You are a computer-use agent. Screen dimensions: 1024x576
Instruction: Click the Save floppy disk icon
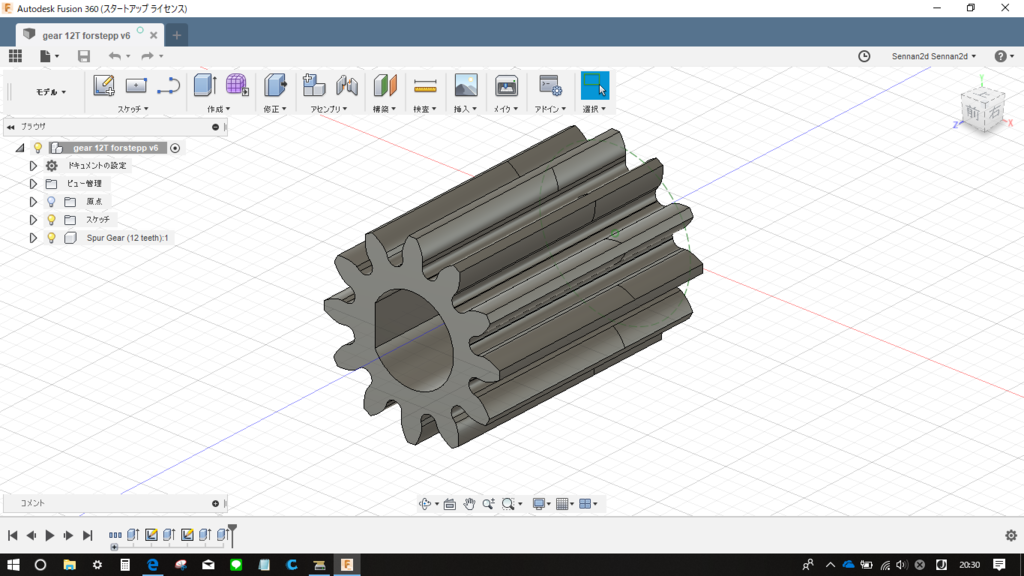click(x=84, y=56)
